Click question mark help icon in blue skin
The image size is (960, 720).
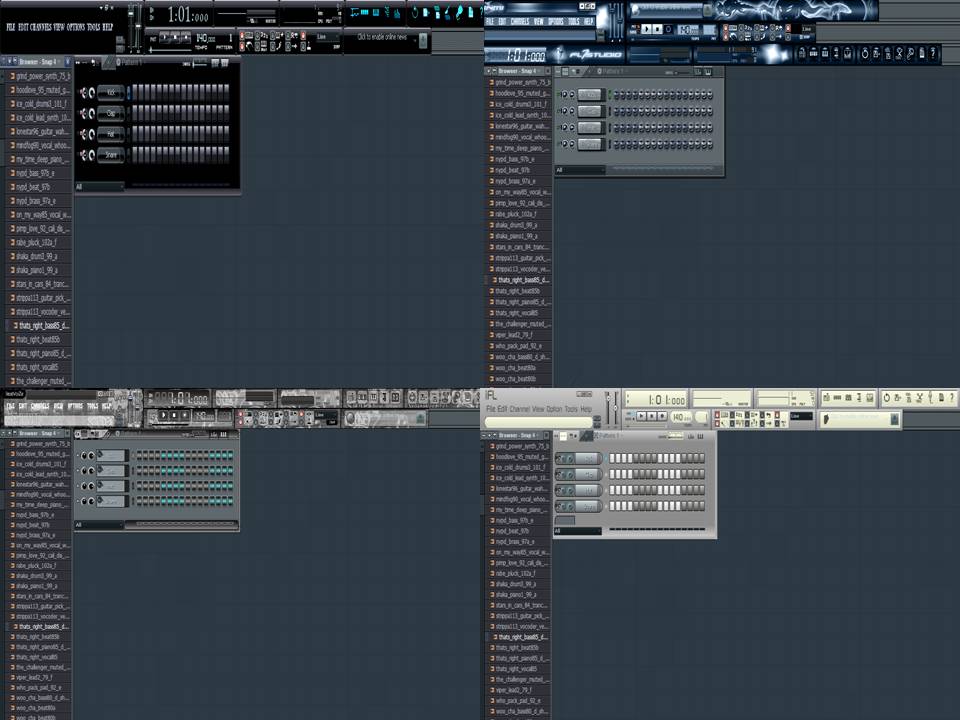(933, 54)
